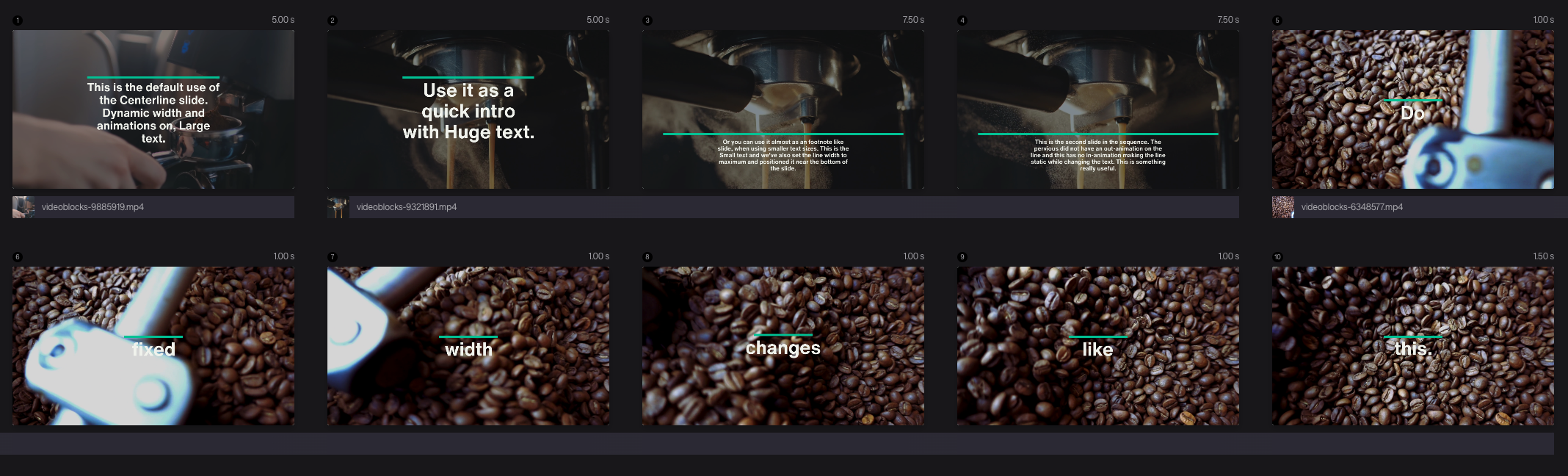Click the 7.50 s duration on slide 4
1568x476 pixels.
pyautogui.click(x=1227, y=20)
